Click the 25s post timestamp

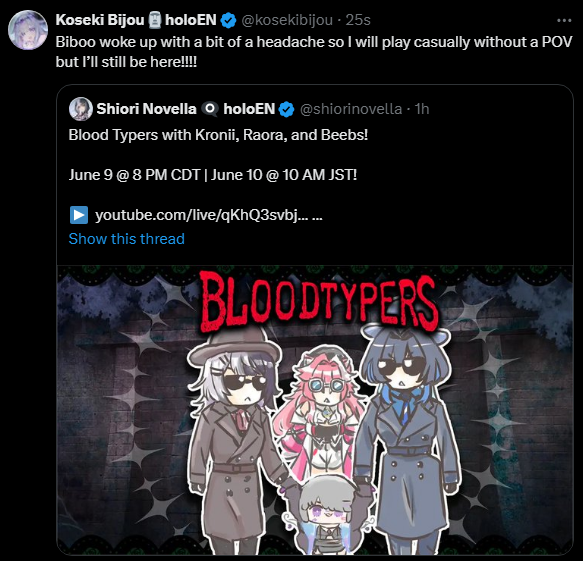point(358,20)
